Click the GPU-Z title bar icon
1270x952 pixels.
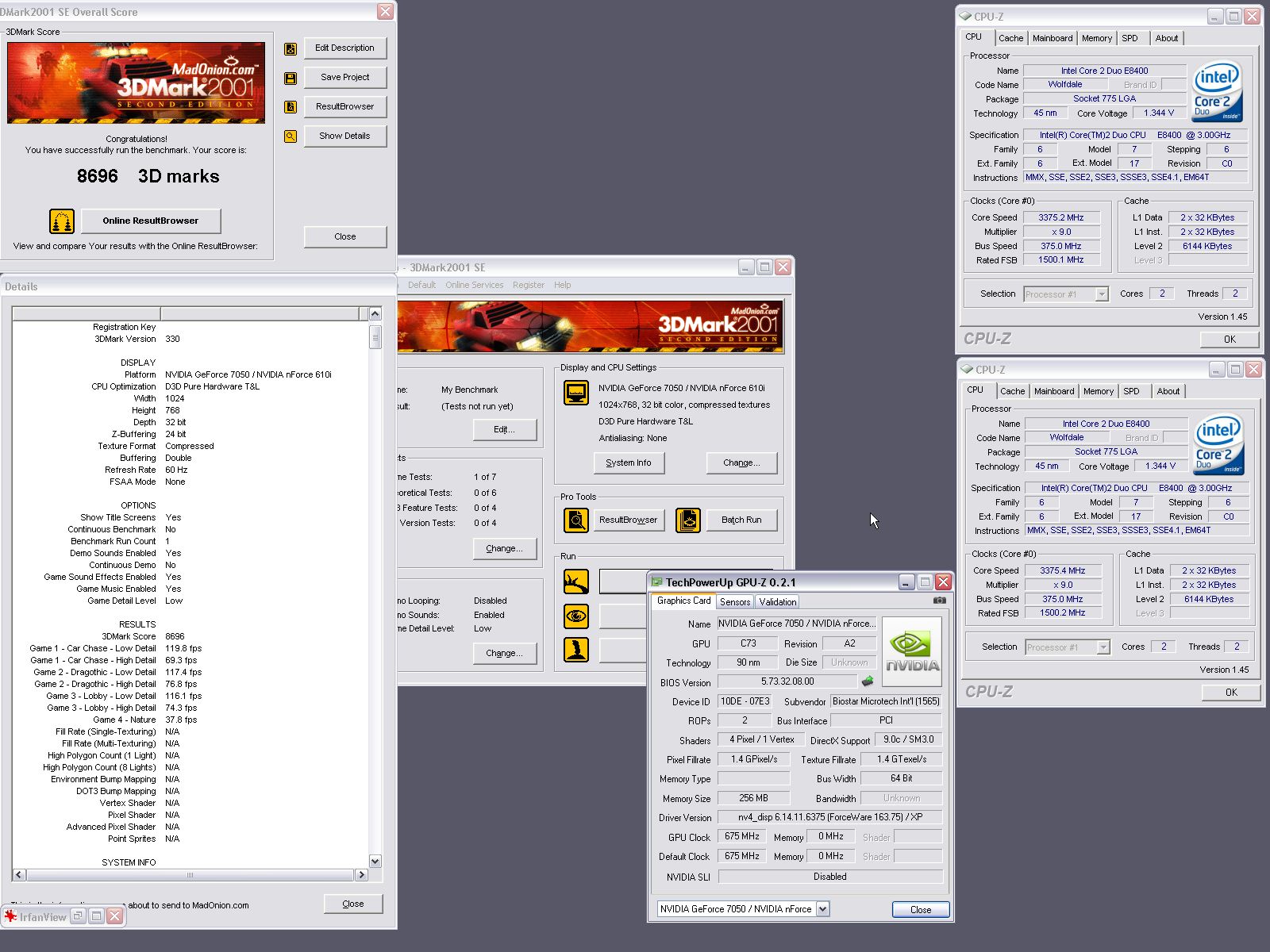(x=656, y=582)
